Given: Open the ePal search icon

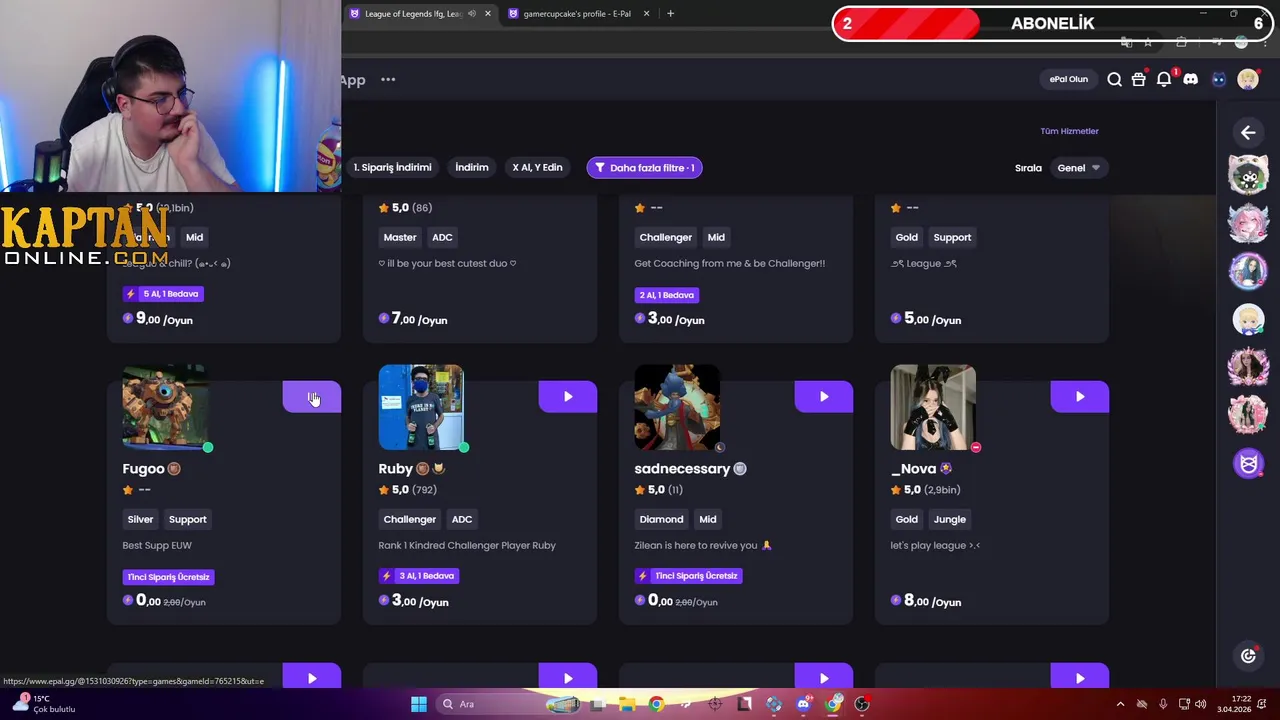Looking at the screenshot, I should coord(1114,79).
